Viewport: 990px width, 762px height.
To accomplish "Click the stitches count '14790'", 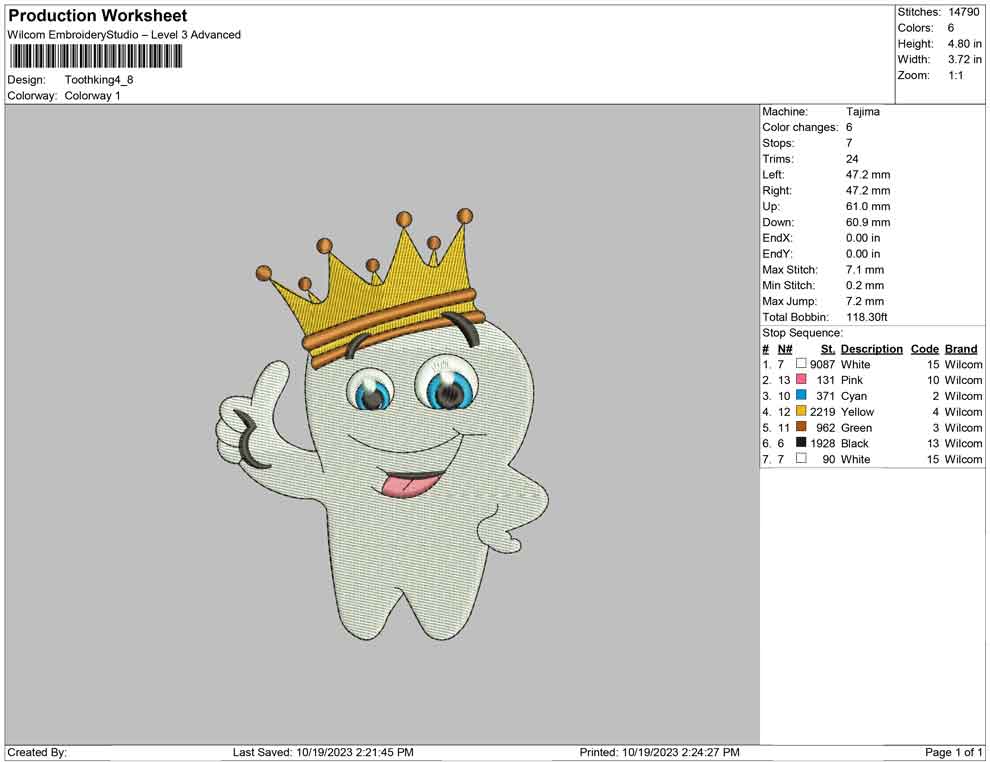I will coord(964,12).
